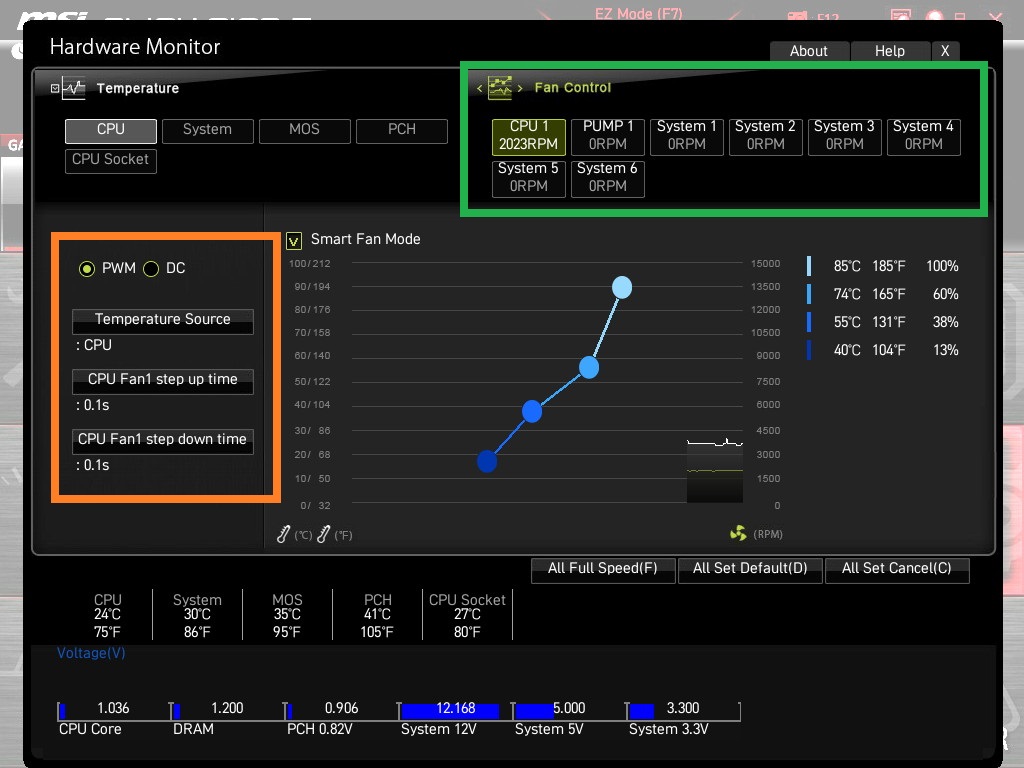
Task: Click right chevron beside Fan Control
Action: 520,88
